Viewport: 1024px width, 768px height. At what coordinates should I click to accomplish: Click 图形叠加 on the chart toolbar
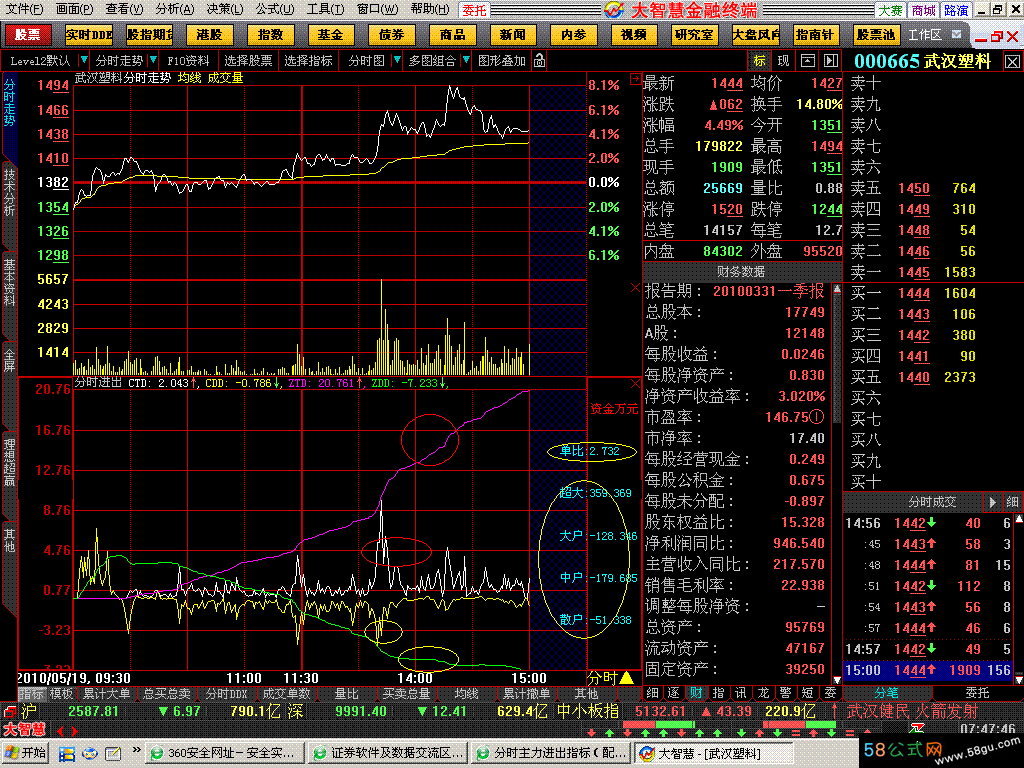502,61
